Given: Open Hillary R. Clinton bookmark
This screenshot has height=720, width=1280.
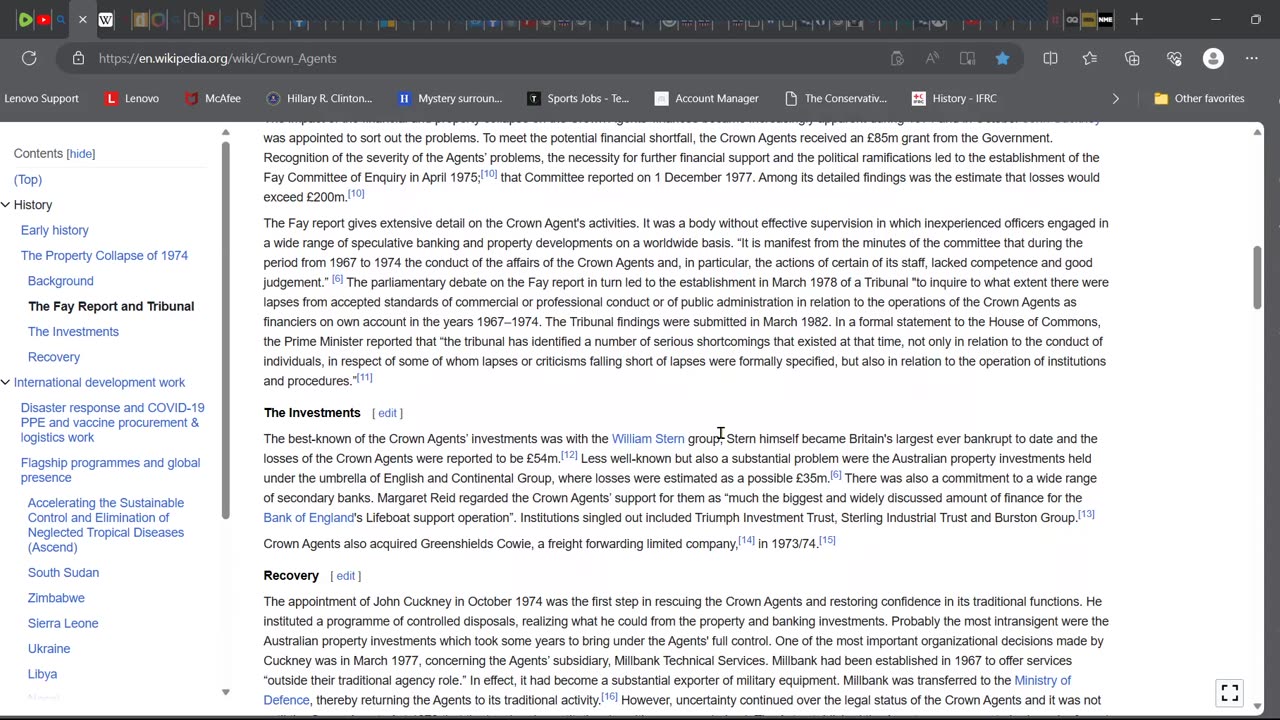Looking at the screenshot, I should [319, 98].
